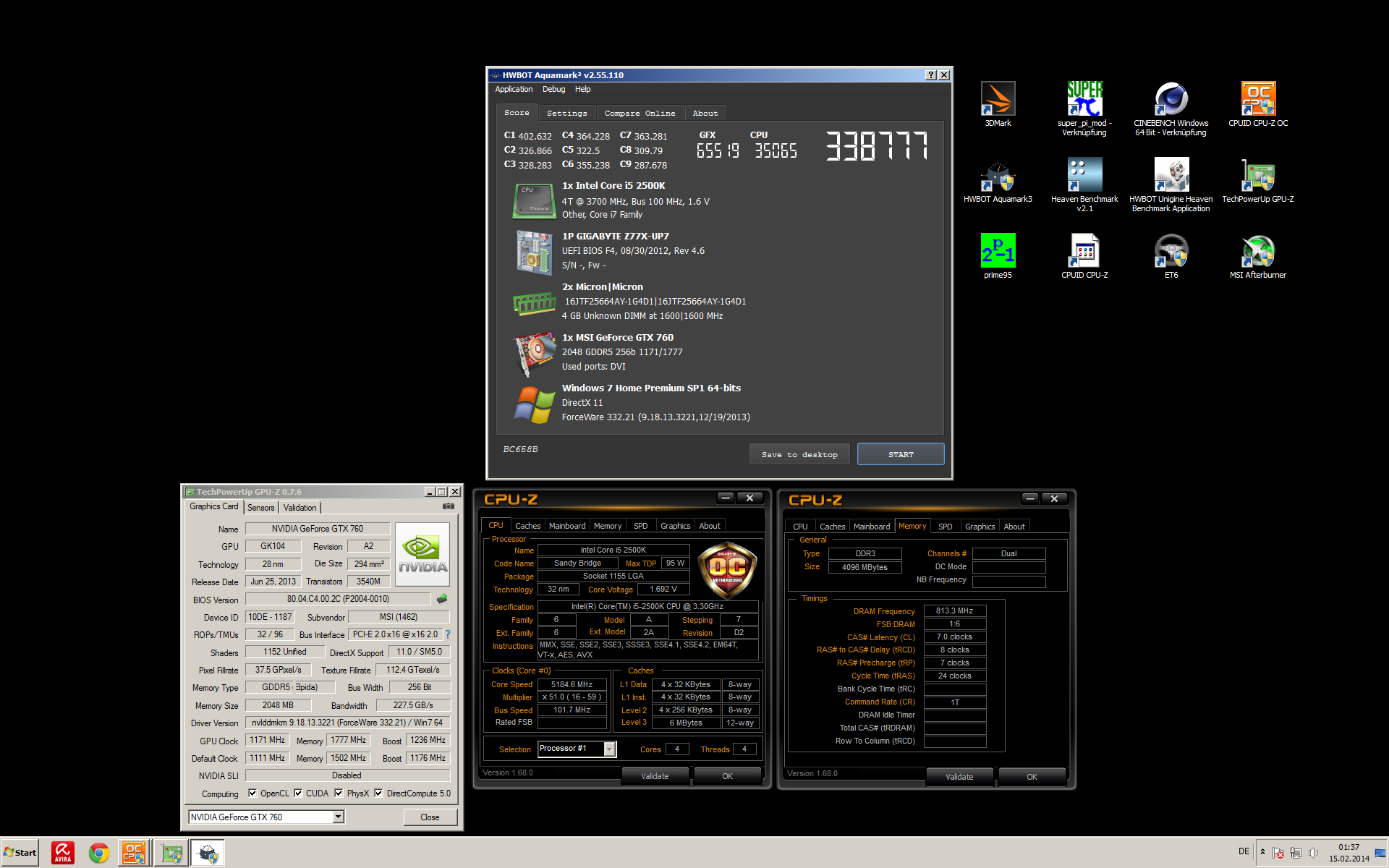Open SPD tab in right CPU-Z window
Screen dimensions: 1389x868
pyautogui.click(x=945, y=527)
